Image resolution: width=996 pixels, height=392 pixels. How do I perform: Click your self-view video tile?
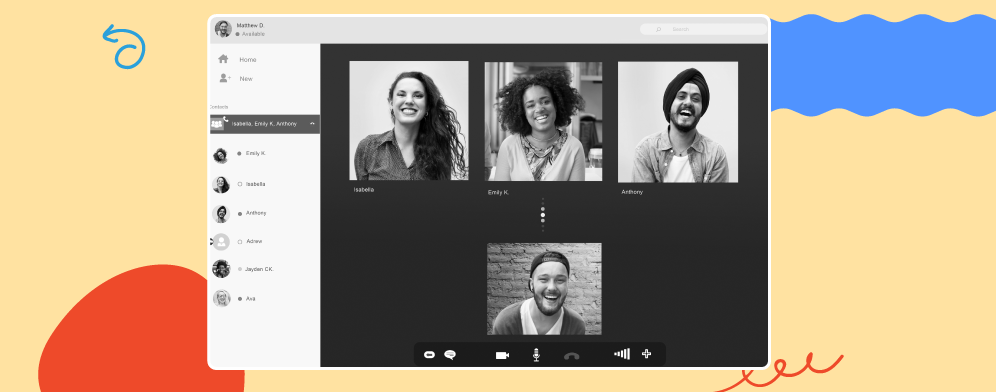point(544,288)
